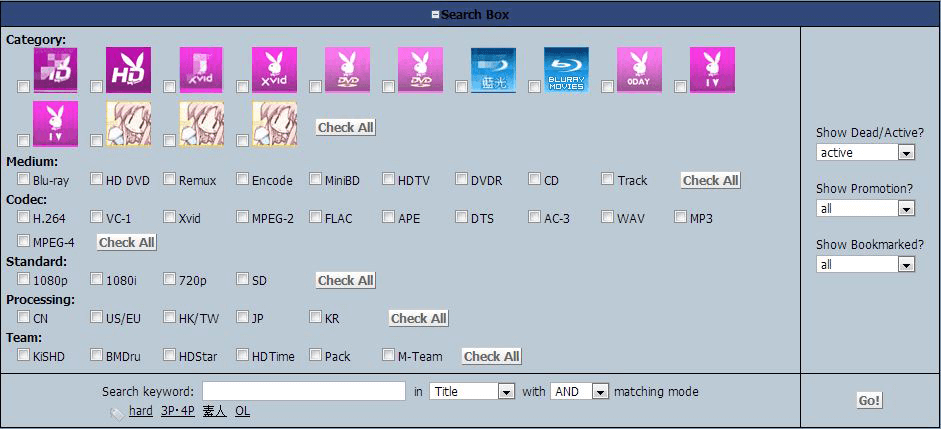The image size is (941, 429).
Task: Click the Bluray Movies category icon
Action: (567, 70)
